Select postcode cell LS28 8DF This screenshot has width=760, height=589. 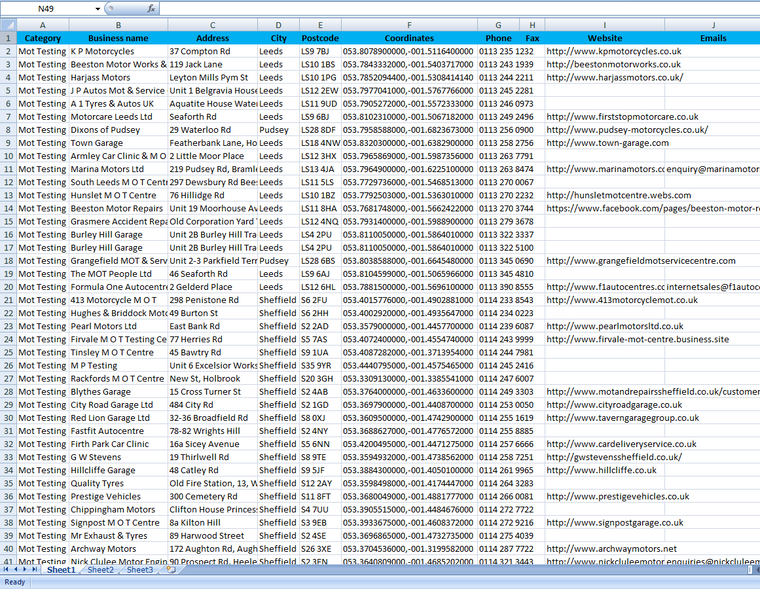320,130
